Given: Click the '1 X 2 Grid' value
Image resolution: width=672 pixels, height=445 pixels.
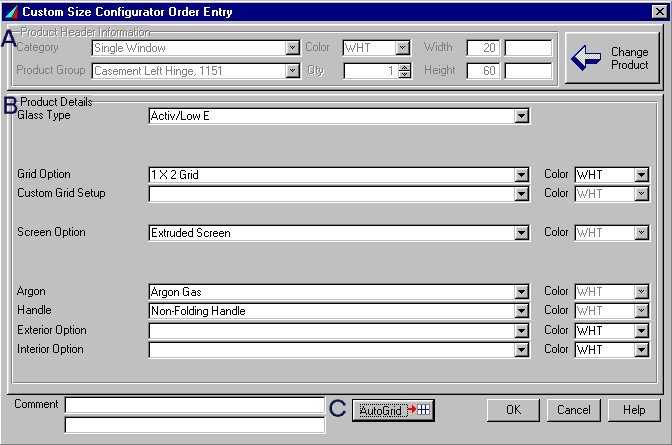Looking at the screenshot, I should (174, 175).
